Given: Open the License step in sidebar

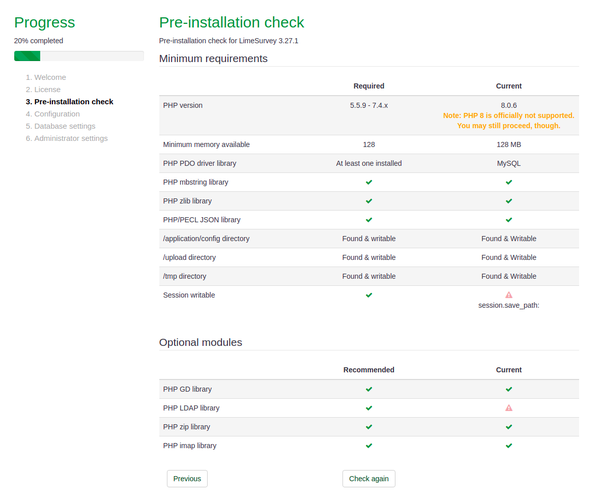Looking at the screenshot, I should (47, 89).
